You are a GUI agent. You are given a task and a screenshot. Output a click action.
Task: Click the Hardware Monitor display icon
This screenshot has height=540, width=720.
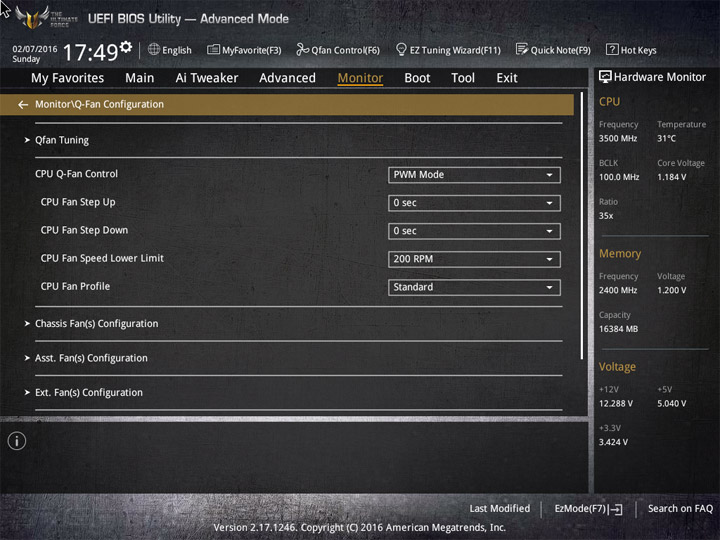coord(605,77)
